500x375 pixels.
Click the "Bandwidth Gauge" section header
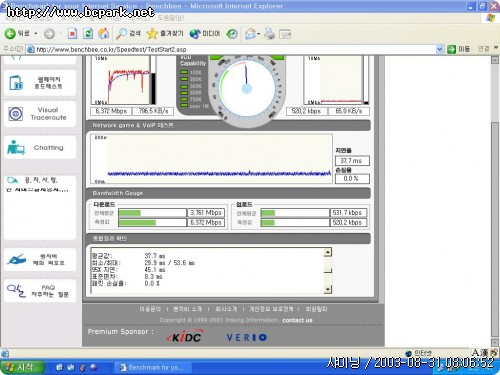click(228, 193)
